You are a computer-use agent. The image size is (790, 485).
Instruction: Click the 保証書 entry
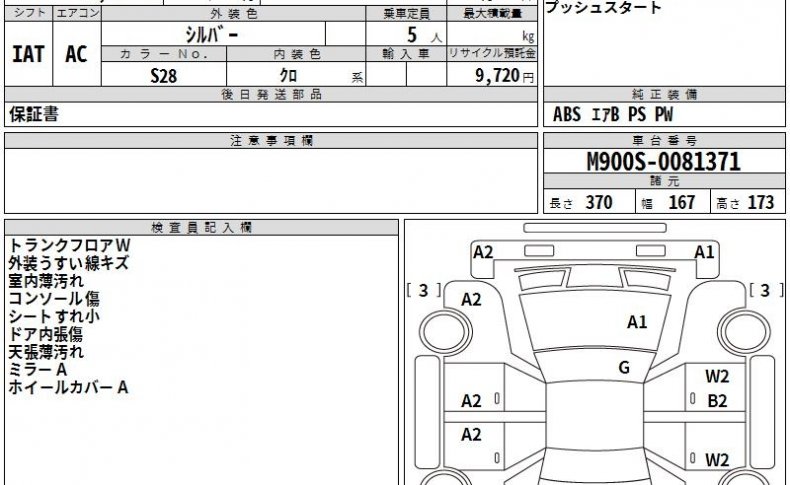34,114
